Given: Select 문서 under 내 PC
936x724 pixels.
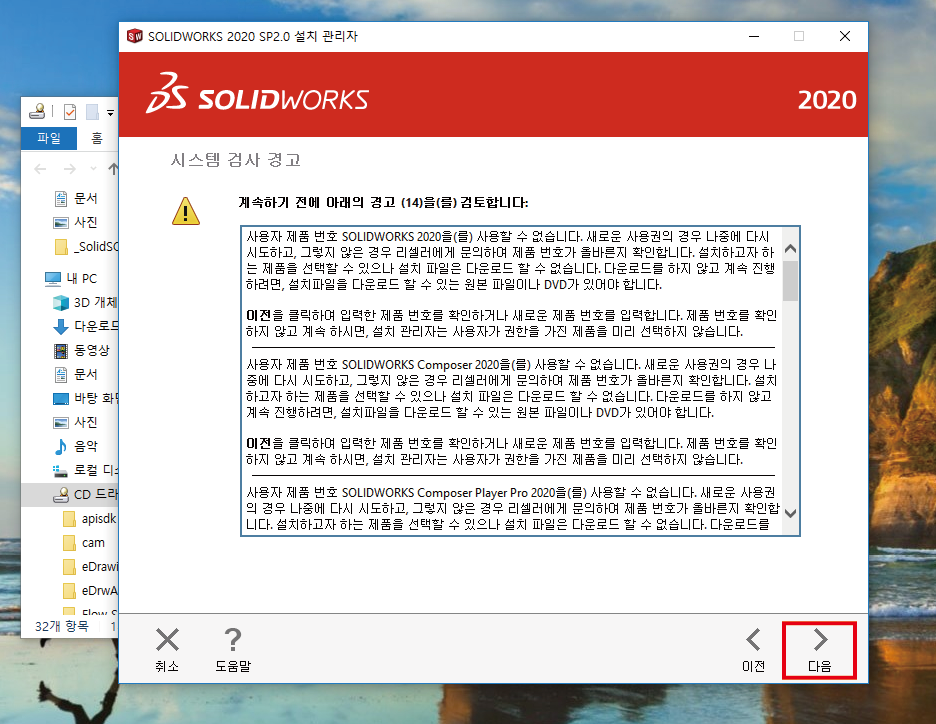Looking at the screenshot, I should click(76, 374).
